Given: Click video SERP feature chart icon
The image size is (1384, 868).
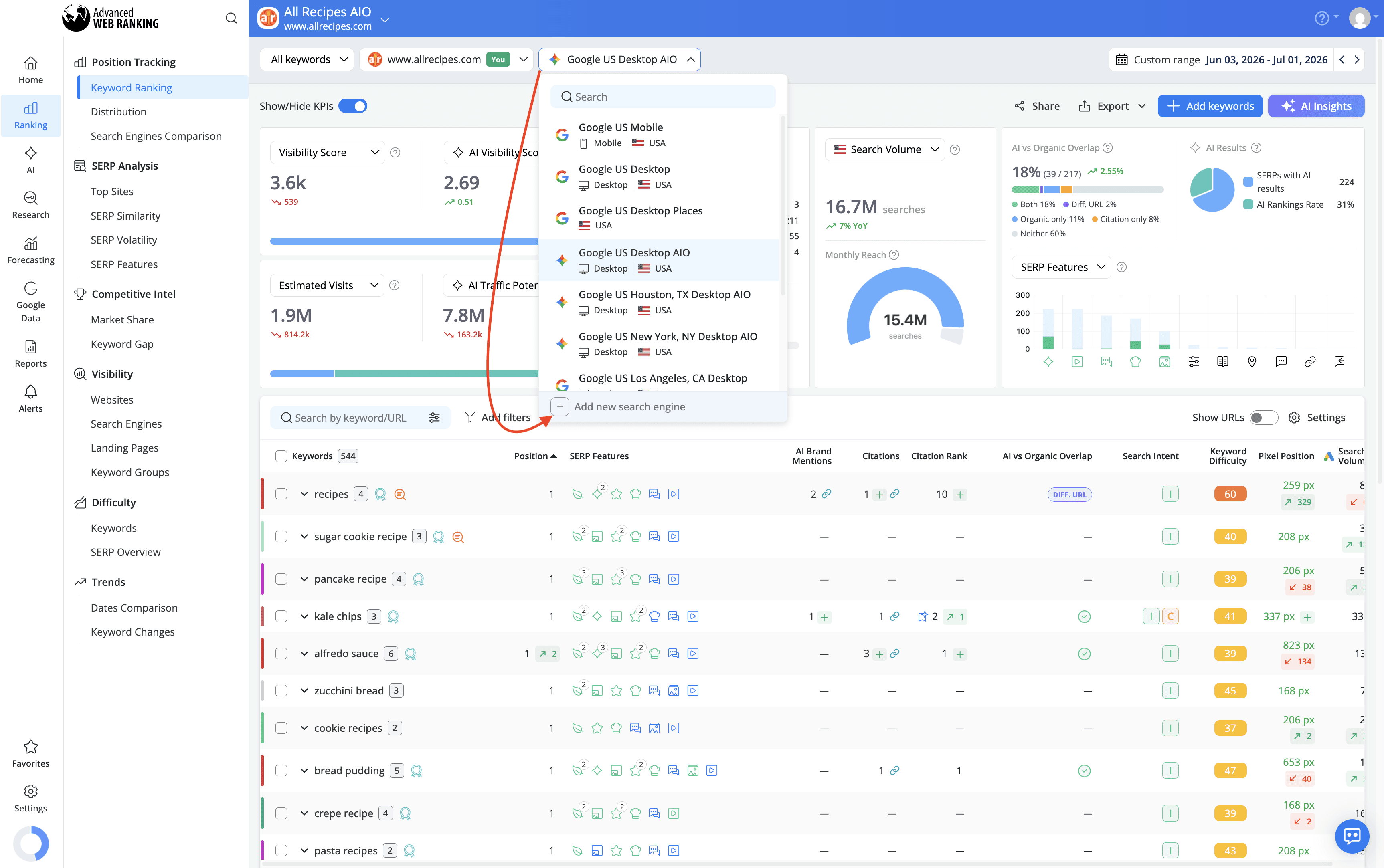Looking at the screenshot, I should [x=1077, y=361].
